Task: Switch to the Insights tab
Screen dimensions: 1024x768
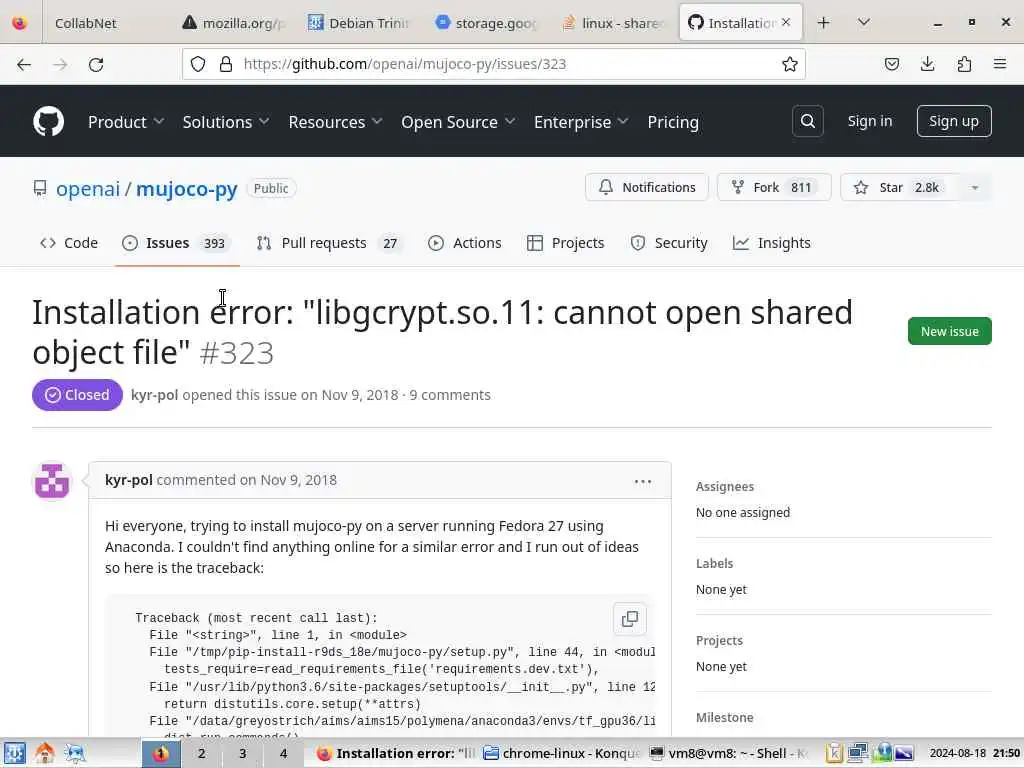Action: pos(772,243)
